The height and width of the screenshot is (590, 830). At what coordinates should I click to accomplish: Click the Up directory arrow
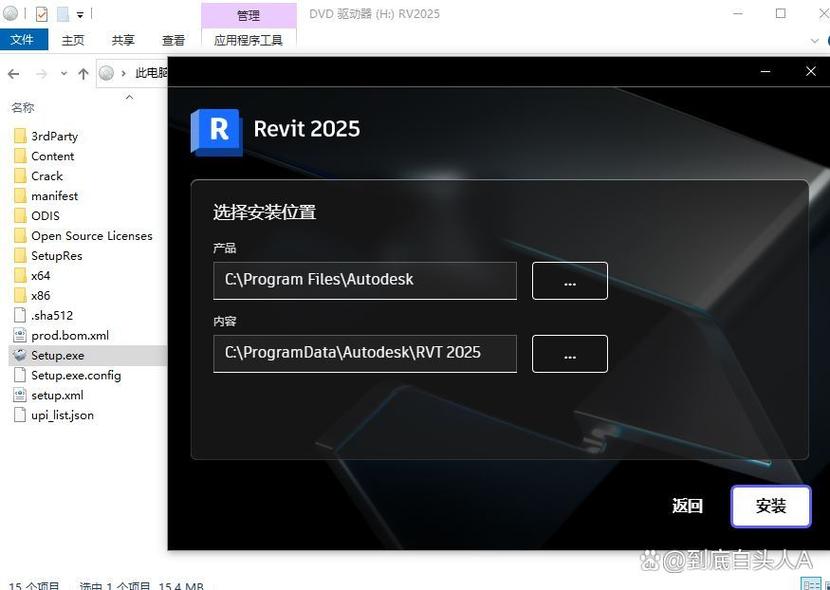83,74
